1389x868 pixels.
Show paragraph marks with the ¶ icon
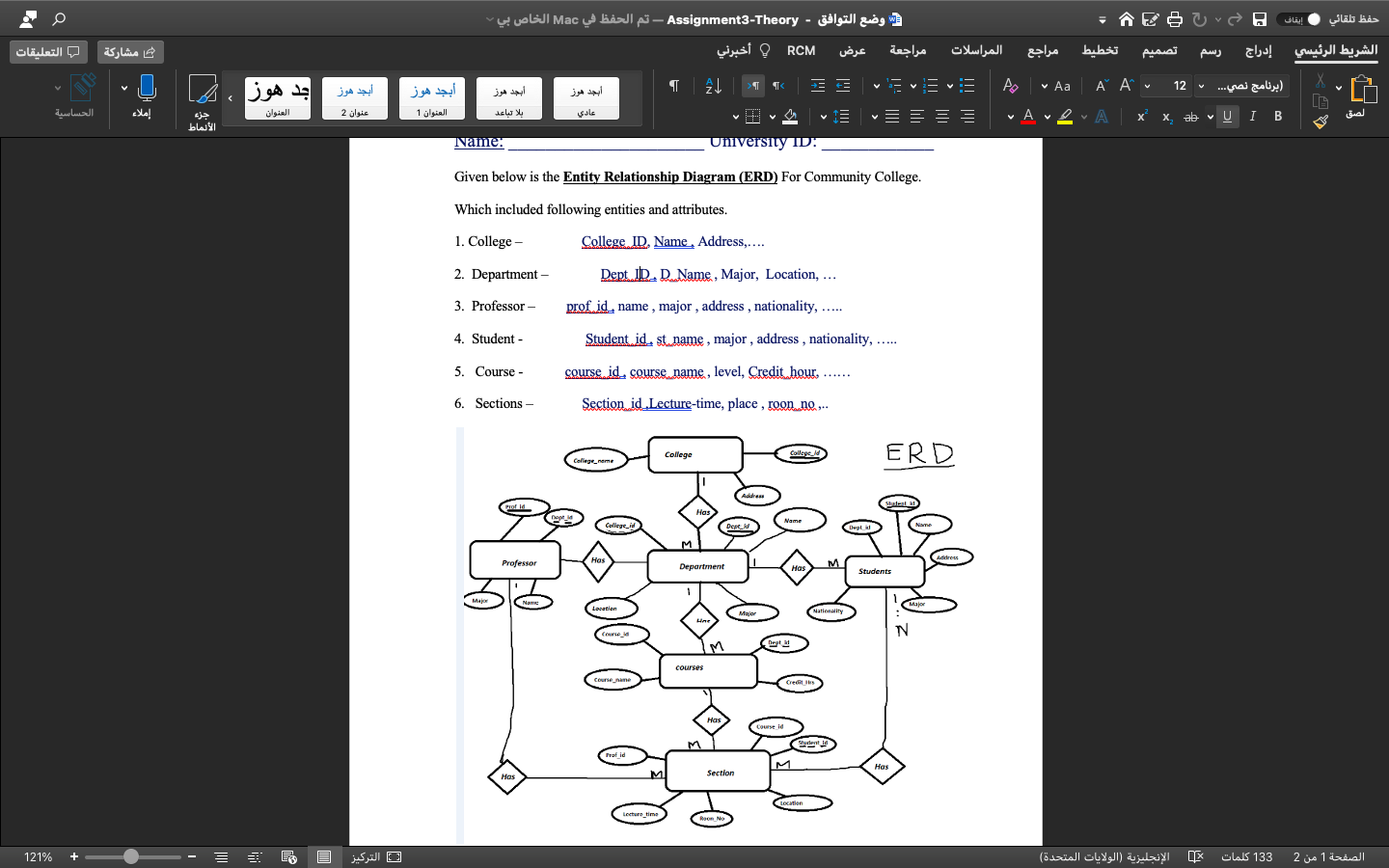pyautogui.click(x=673, y=85)
